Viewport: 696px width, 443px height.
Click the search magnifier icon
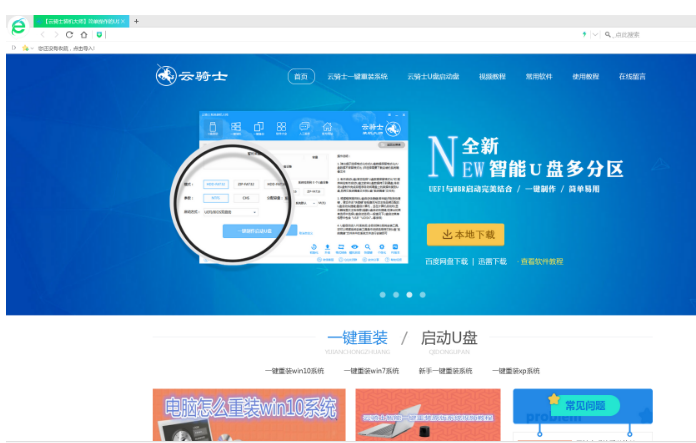click(x=608, y=35)
